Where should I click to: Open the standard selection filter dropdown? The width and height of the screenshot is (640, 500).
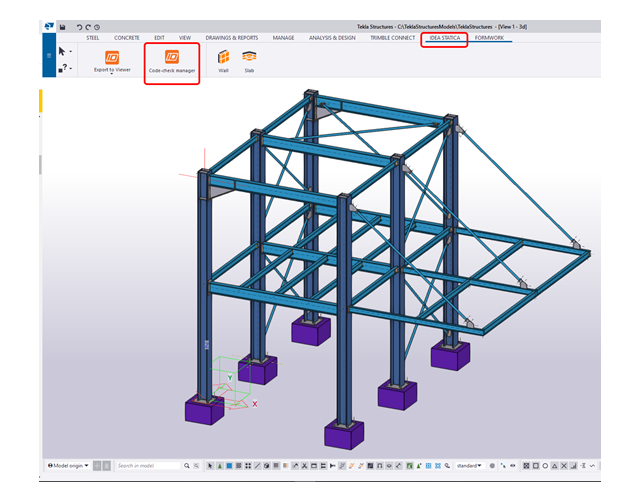pos(469,466)
